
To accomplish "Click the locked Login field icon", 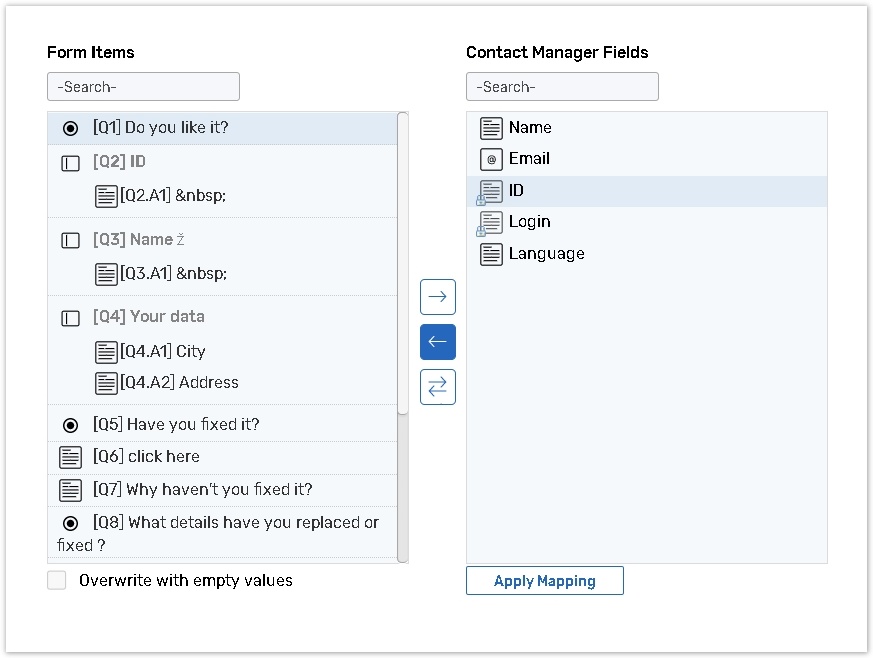I will pos(490,223).
